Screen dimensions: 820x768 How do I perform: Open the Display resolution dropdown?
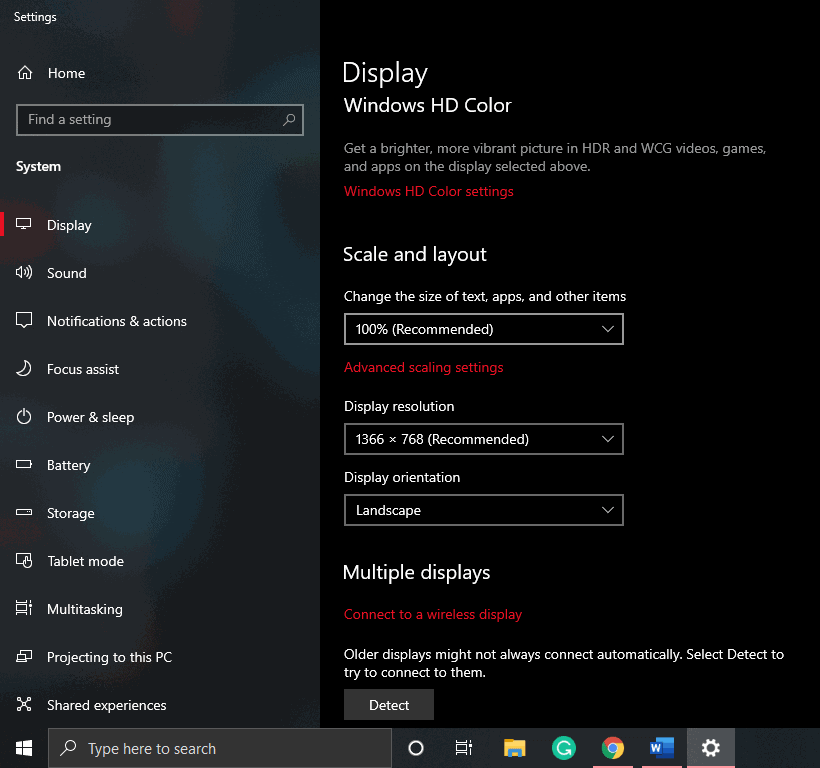point(484,439)
